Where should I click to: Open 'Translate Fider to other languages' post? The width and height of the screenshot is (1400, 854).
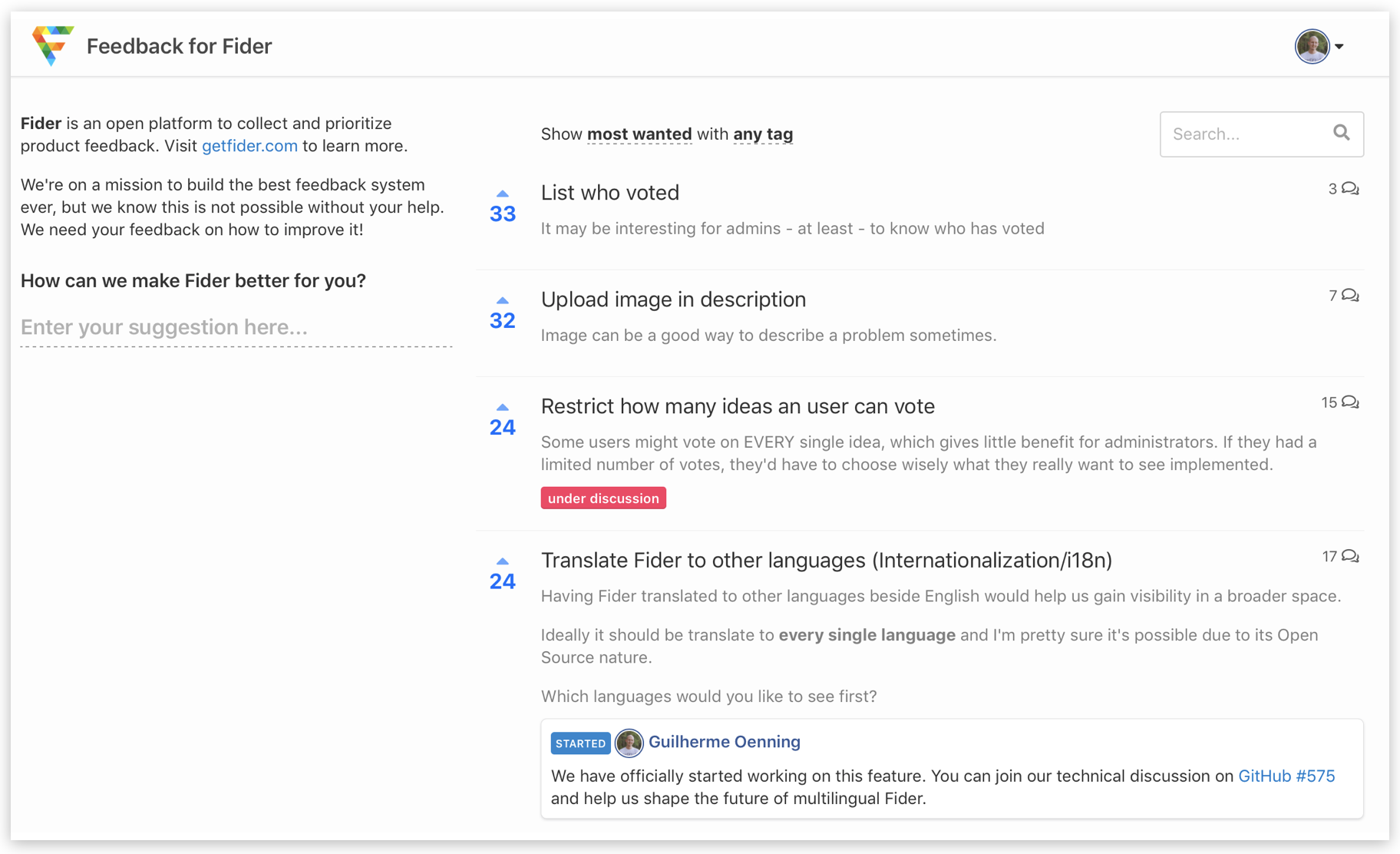(x=827, y=561)
